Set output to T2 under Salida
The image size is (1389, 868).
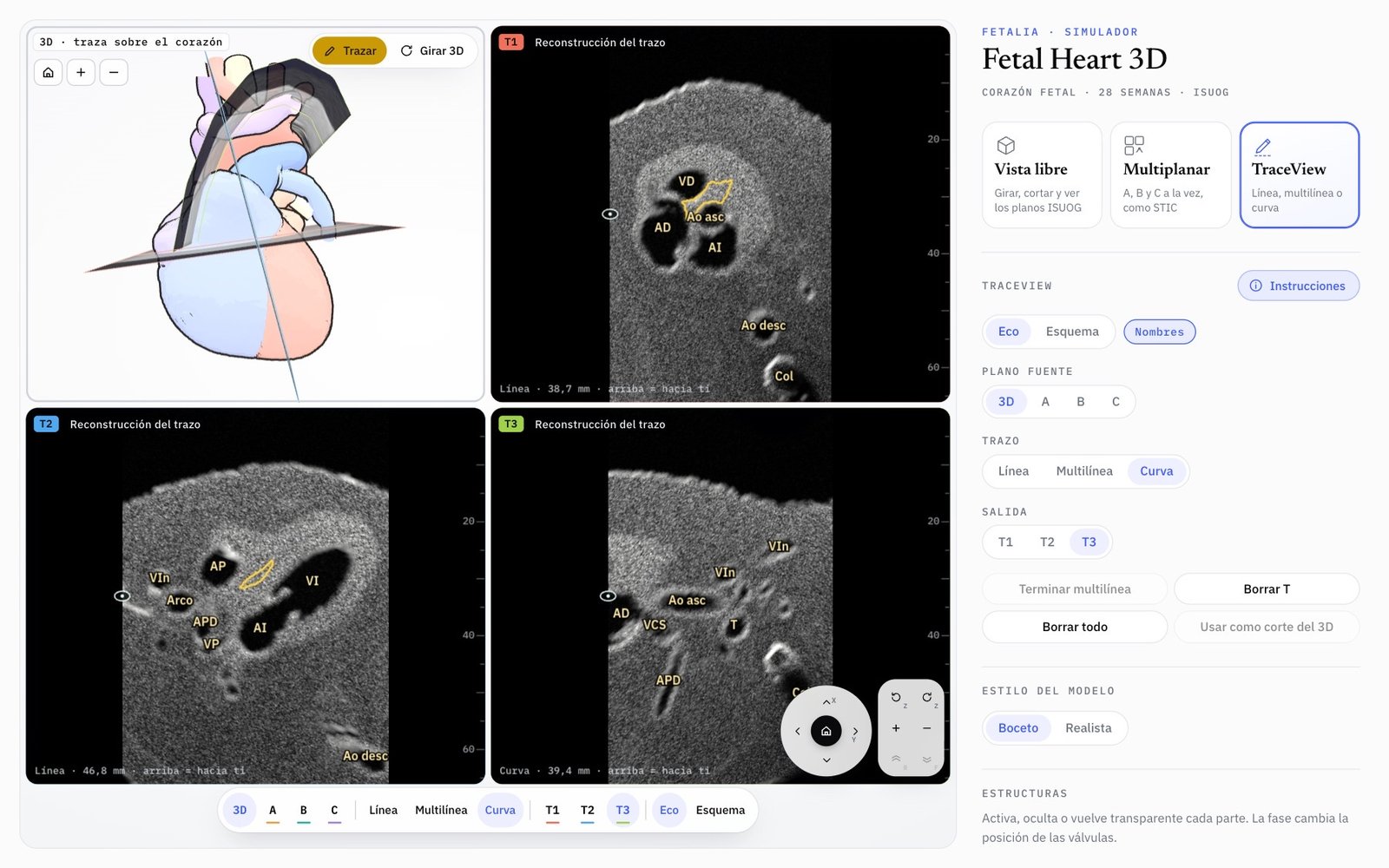tap(1047, 542)
